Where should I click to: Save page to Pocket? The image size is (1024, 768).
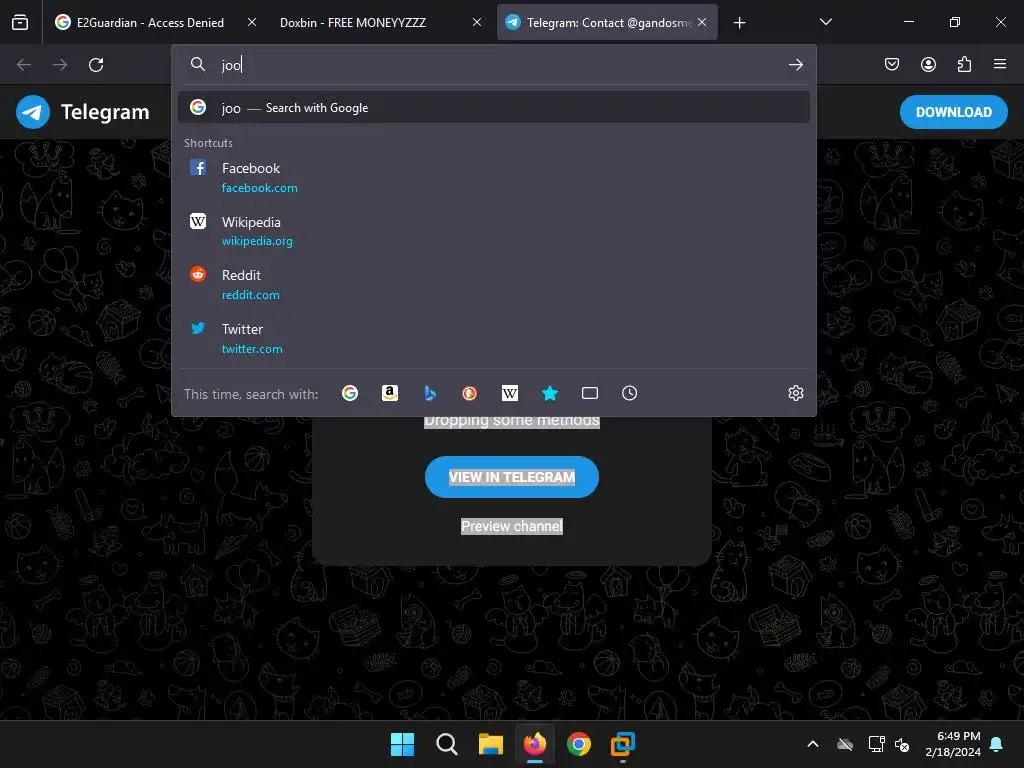point(892,64)
